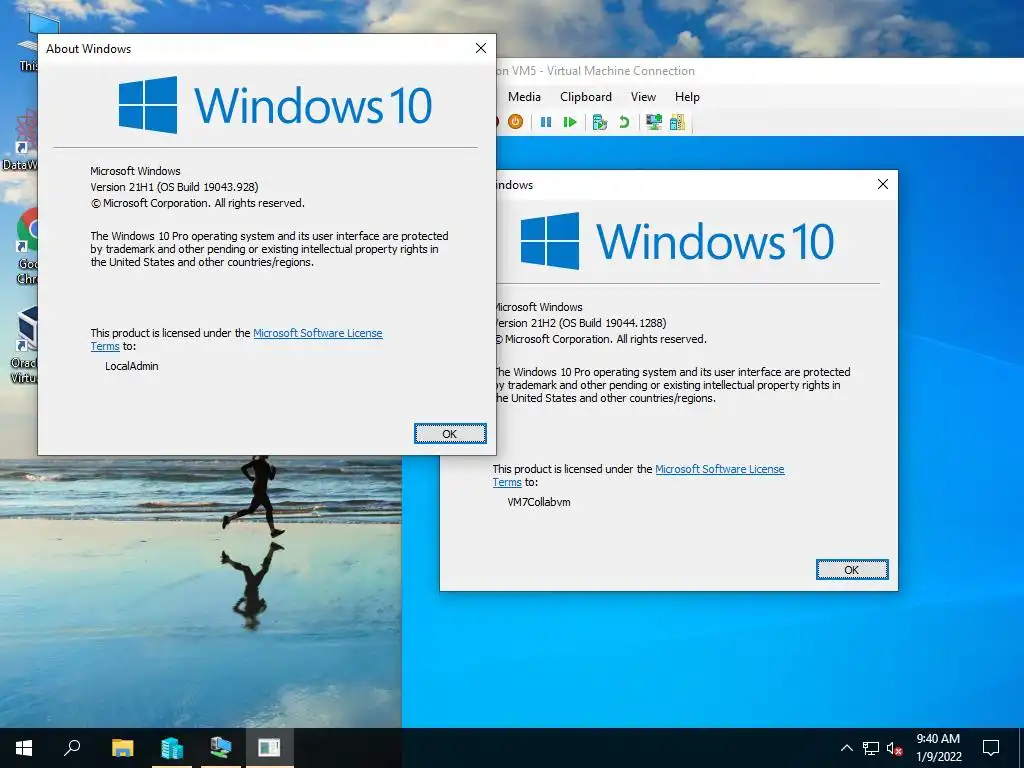Viewport: 1024px width, 768px height.
Task: Switch to the Virtual Machine Connection taskbar icon
Action: pyautogui.click(x=221, y=748)
